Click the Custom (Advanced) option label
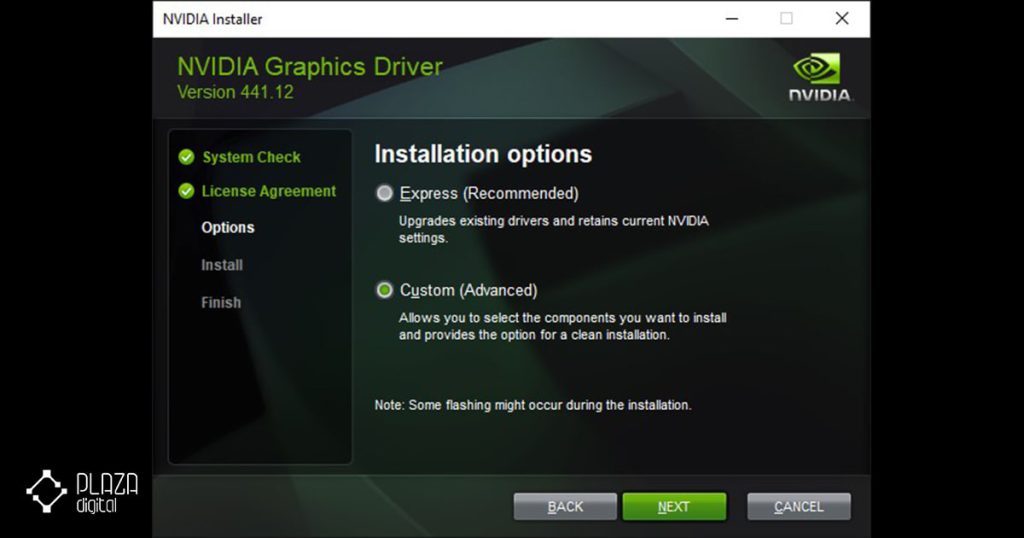 (x=468, y=290)
